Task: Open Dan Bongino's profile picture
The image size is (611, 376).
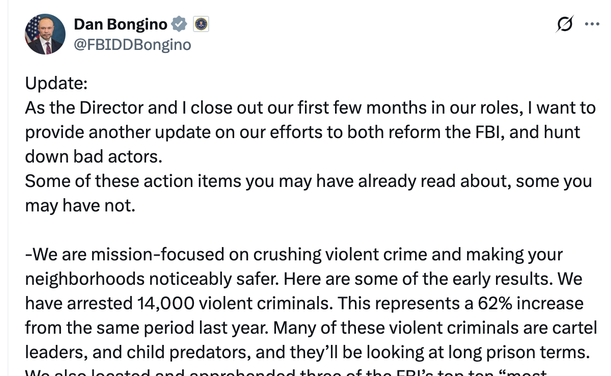Action: coord(45,34)
